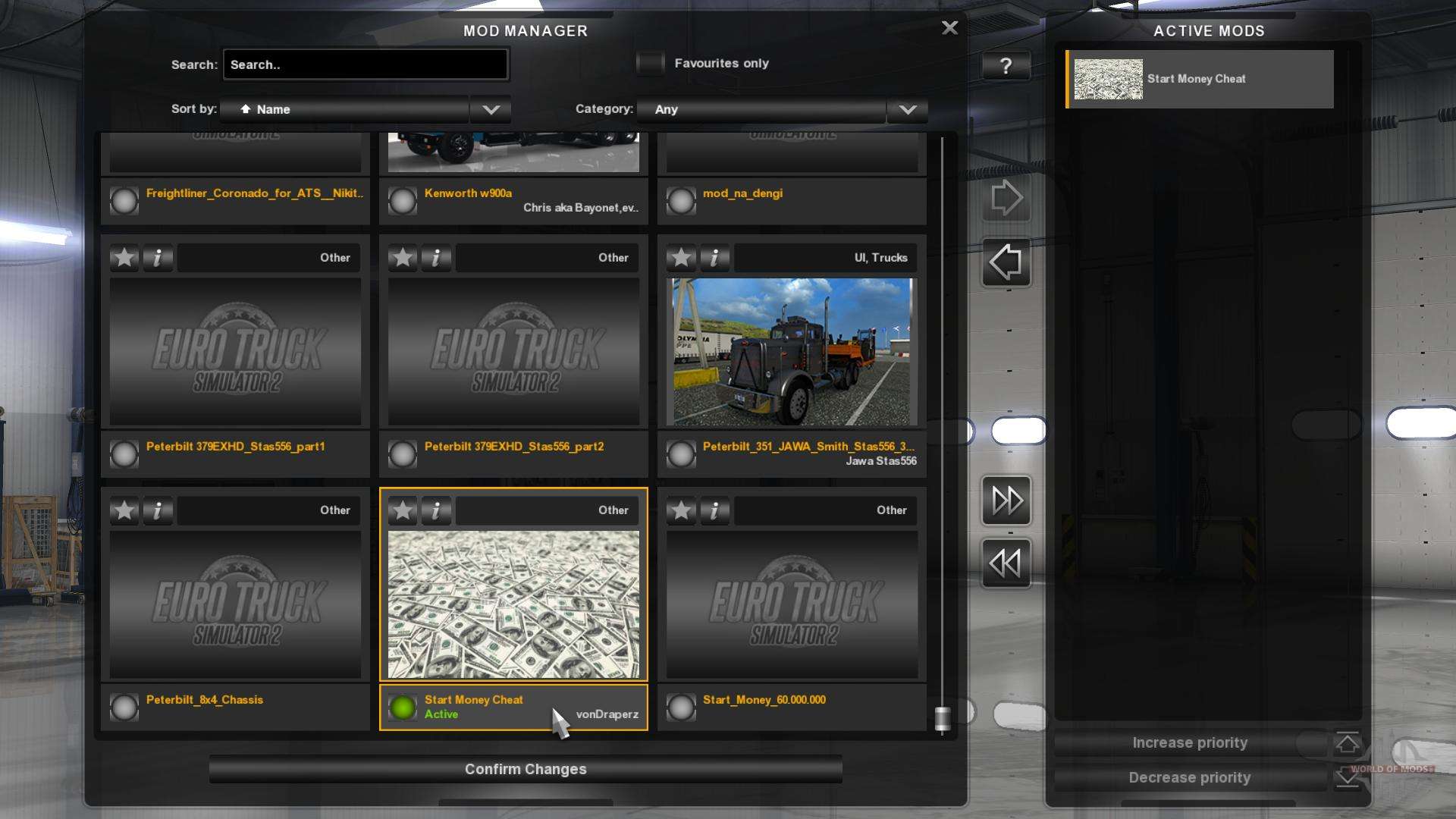The height and width of the screenshot is (819, 1456).
Task: Deactivate all mods with double left arrows
Action: click(1006, 563)
